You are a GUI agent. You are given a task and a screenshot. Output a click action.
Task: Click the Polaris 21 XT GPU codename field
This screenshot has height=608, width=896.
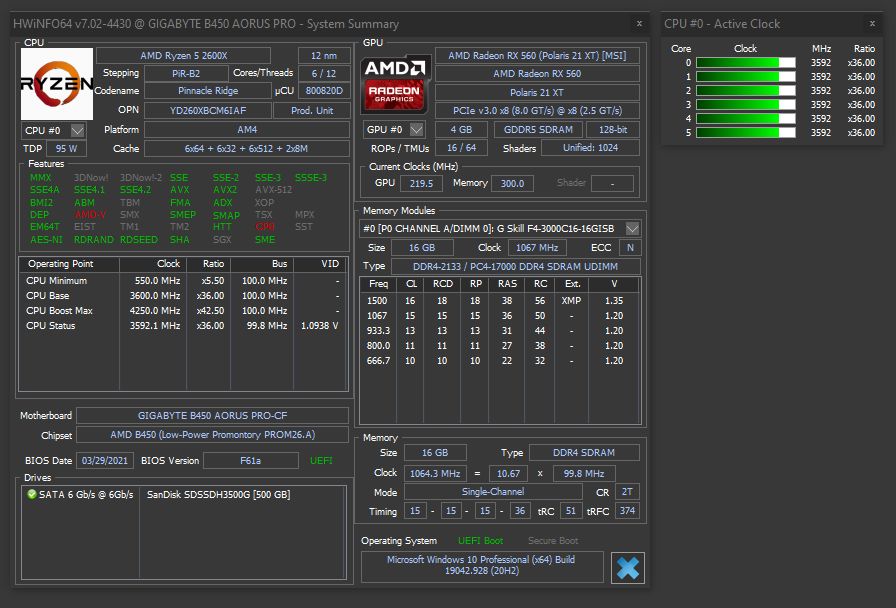[537, 92]
